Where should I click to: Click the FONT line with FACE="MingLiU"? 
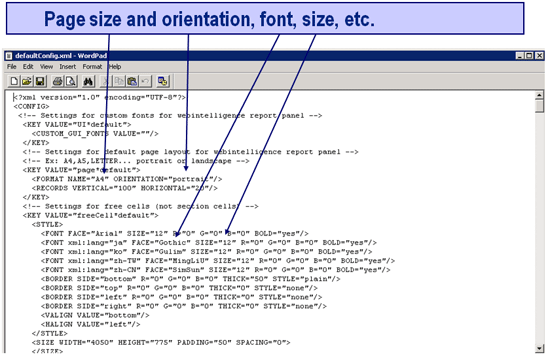pyautogui.click(x=218, y=261)
